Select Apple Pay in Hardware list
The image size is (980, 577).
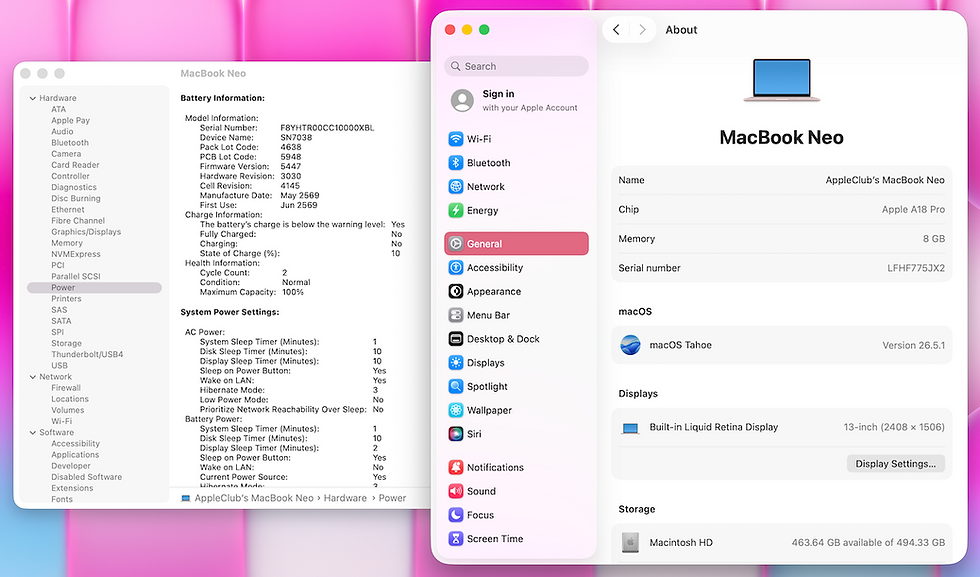pyautogui.click(x=70, y=120)
